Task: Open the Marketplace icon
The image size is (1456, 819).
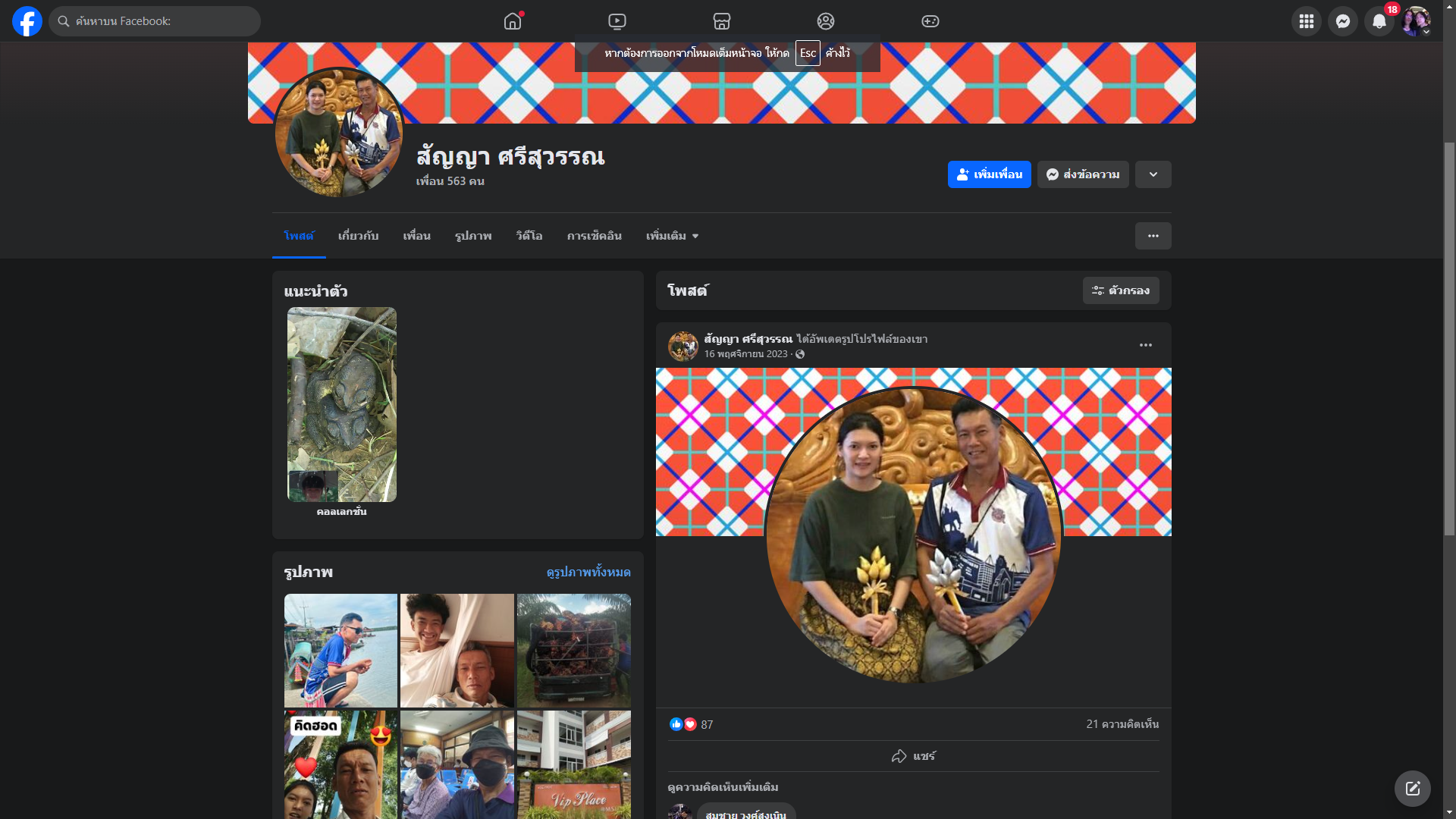Action: point(722,21)
